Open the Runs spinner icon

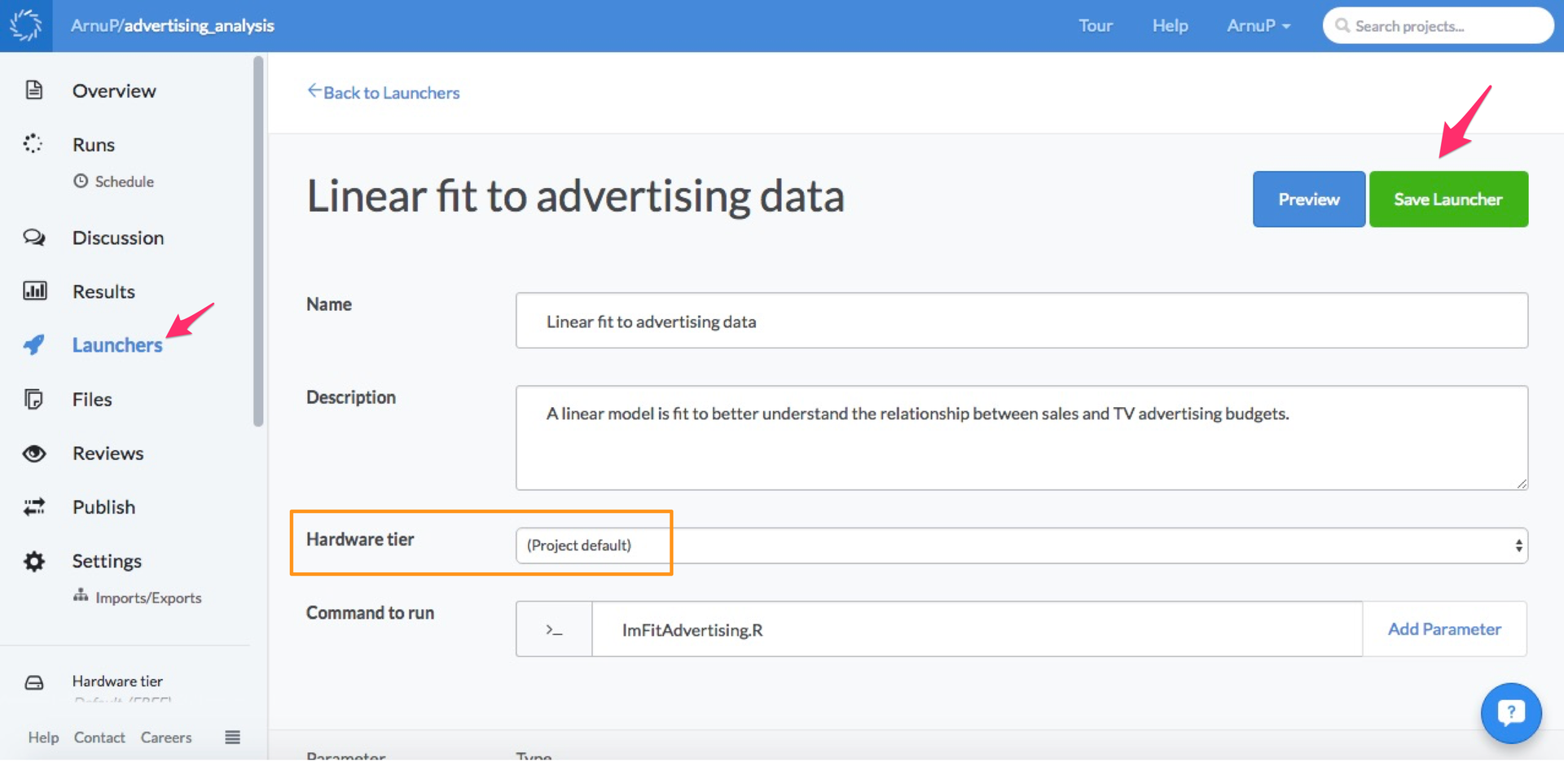[x=33, y=144]
